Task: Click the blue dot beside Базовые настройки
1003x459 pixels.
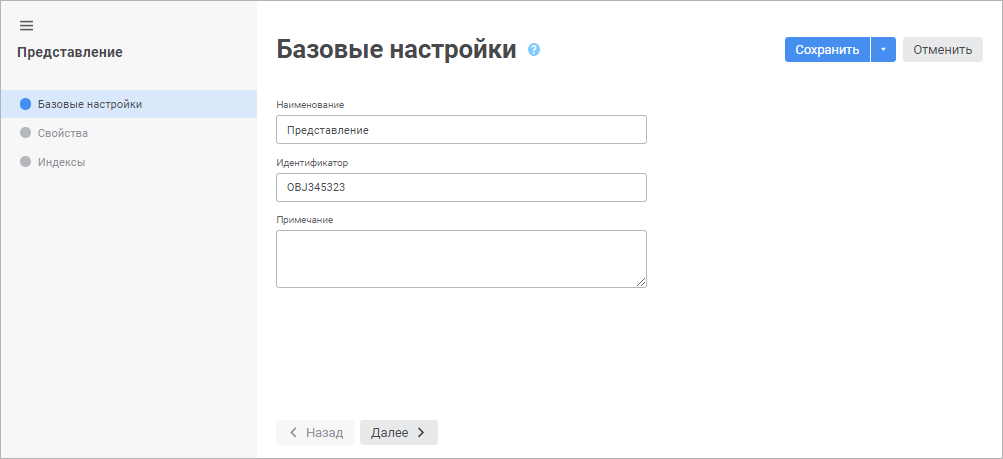Action: pyautogui.click(x=26, y=104)
